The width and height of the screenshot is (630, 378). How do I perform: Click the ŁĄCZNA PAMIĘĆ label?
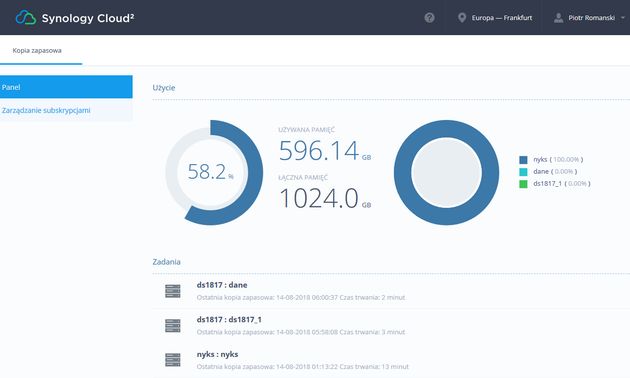point(303,177)
